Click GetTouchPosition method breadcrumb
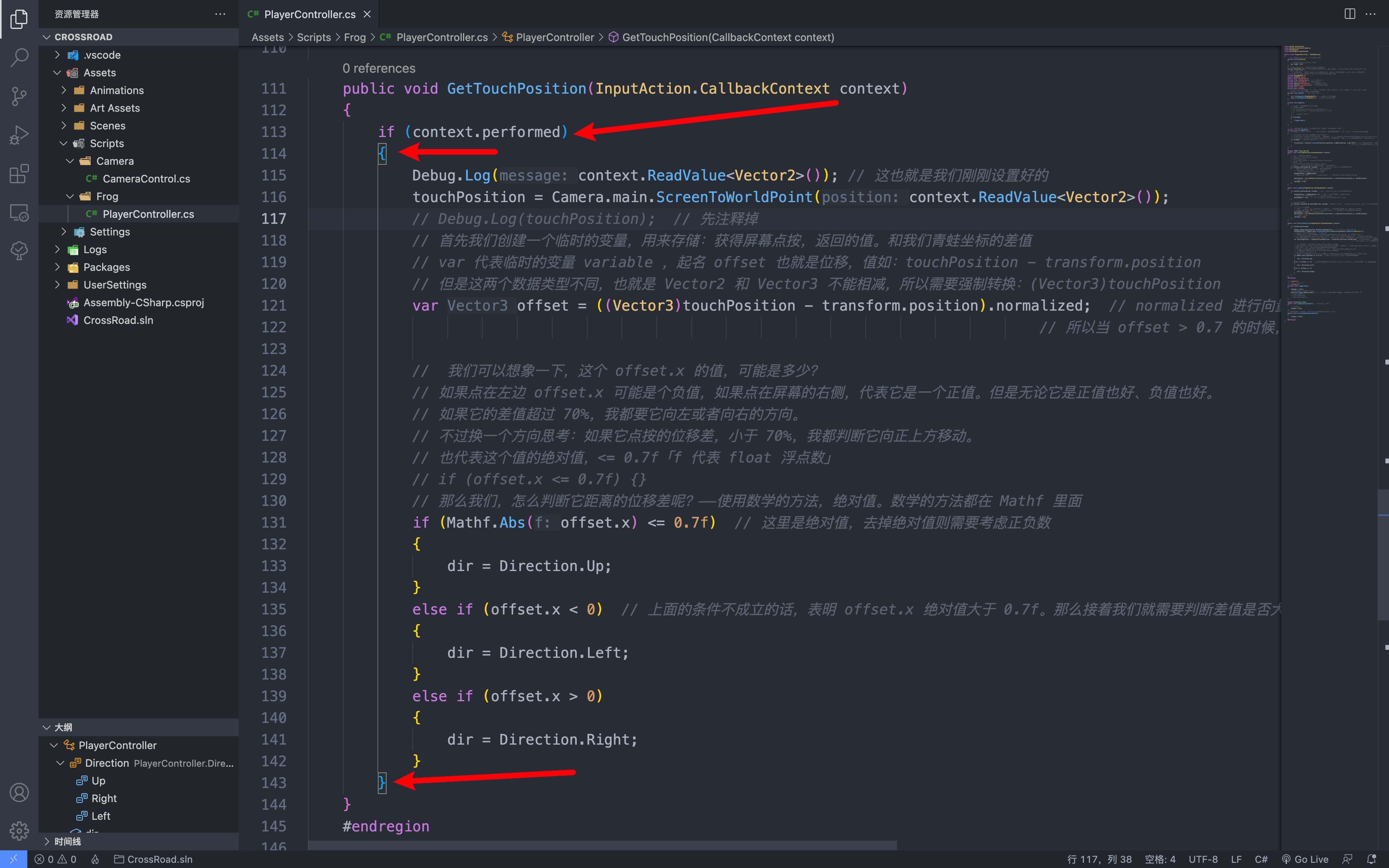Image resolution: width=1389 pixels, height=868 pixels. click(721, 37)
